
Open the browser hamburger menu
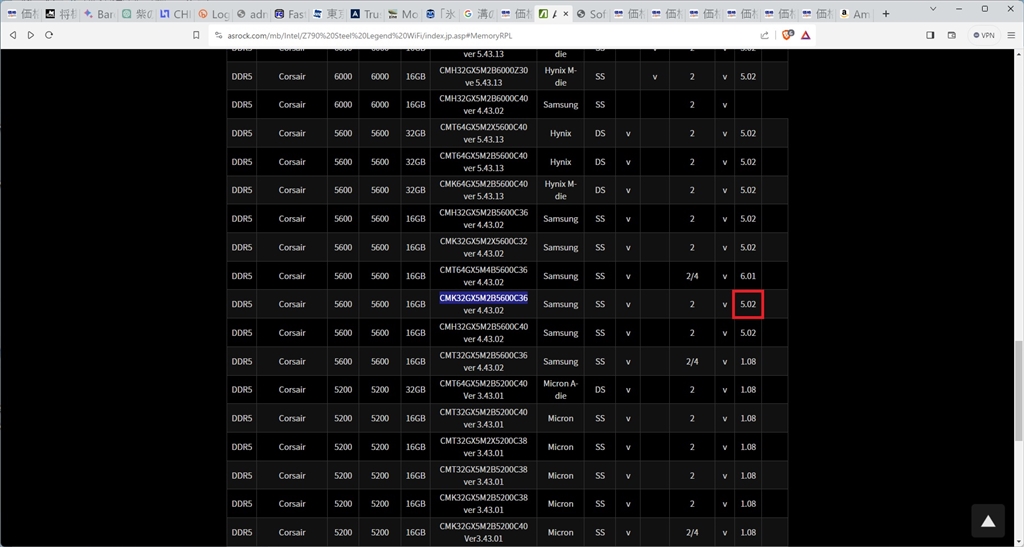[1011, 35]
